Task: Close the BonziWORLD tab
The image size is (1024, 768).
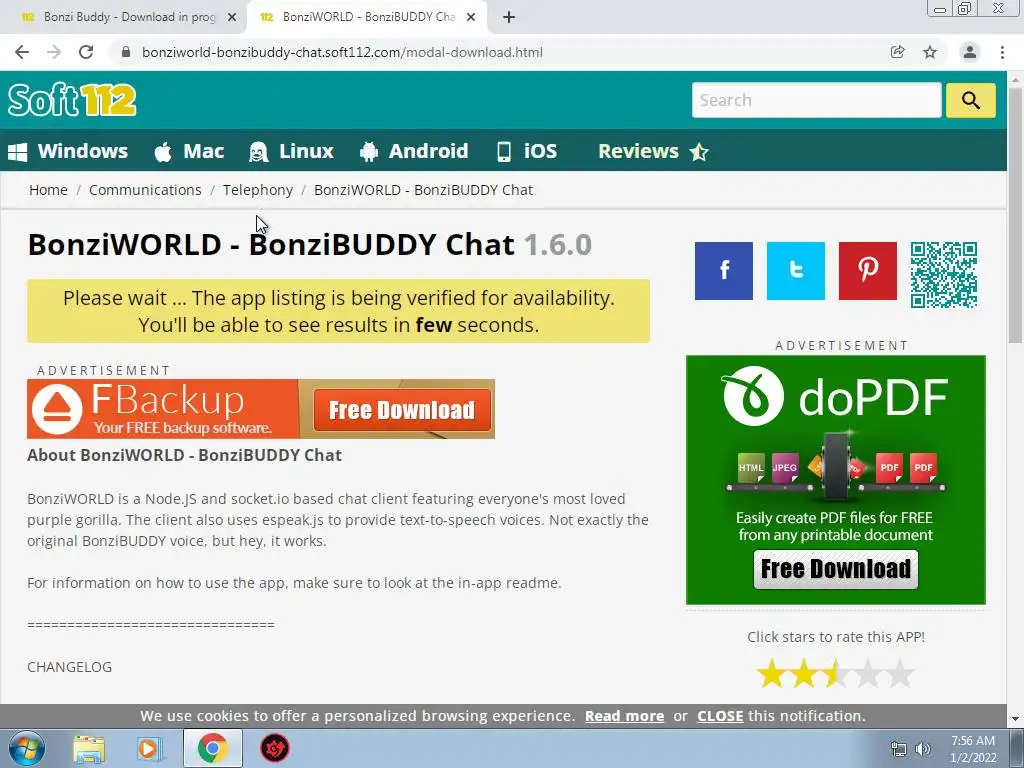Action: 471,18
